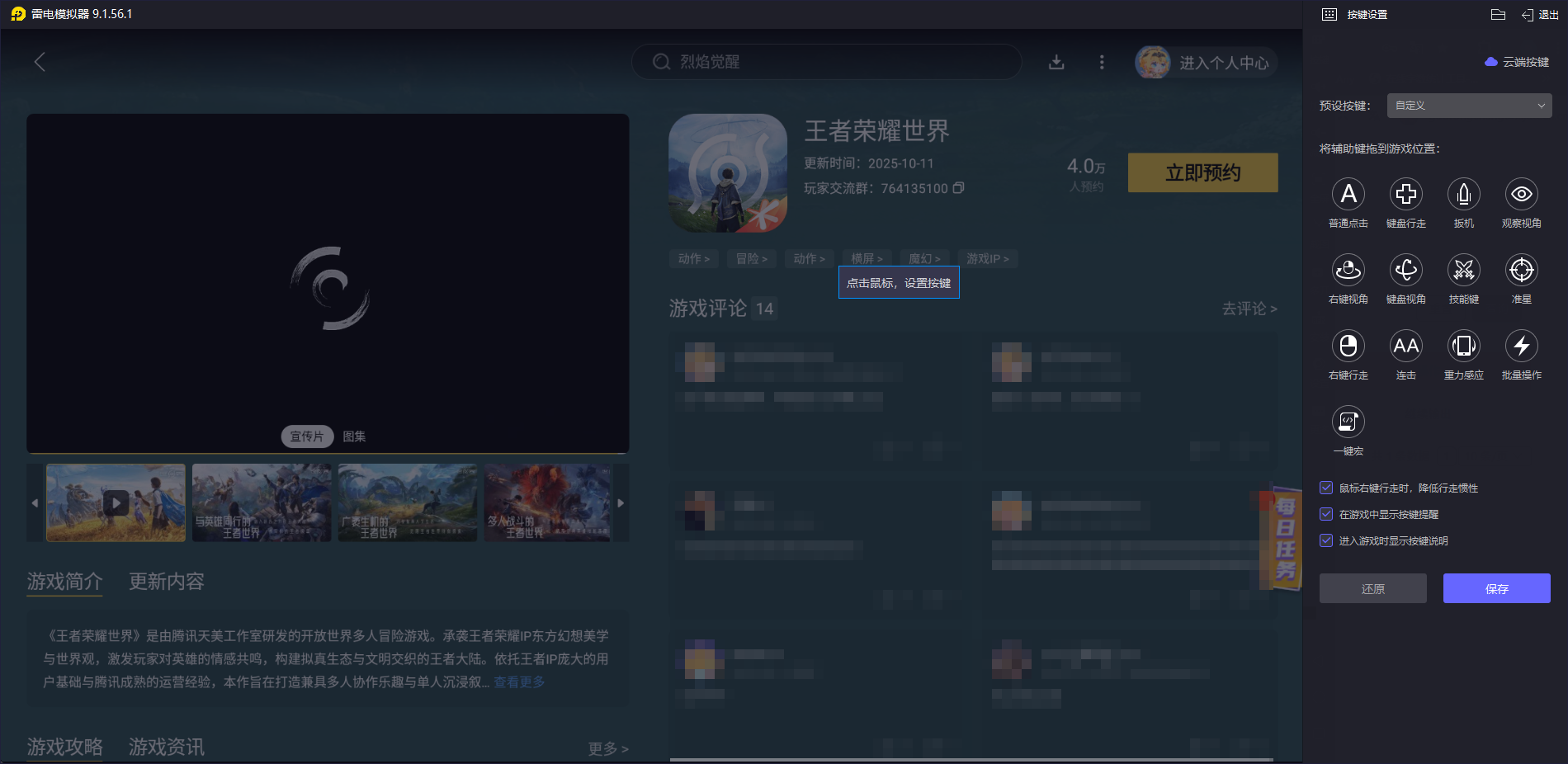1568x764 pixels.
Task: Disable 在游戏中显示按键提醒 option
Action: 1326,514
